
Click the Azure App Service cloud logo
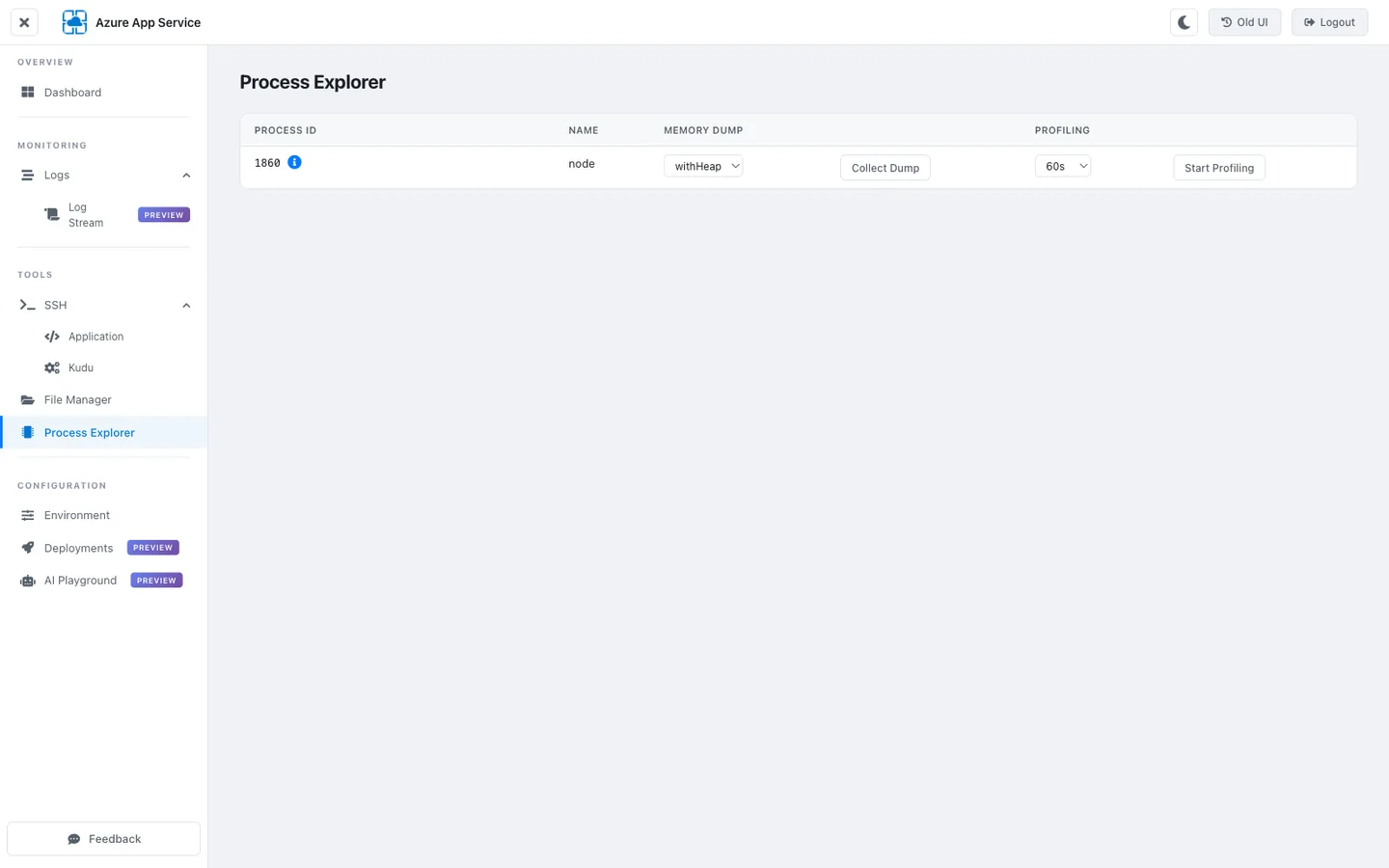pos(74,22)
